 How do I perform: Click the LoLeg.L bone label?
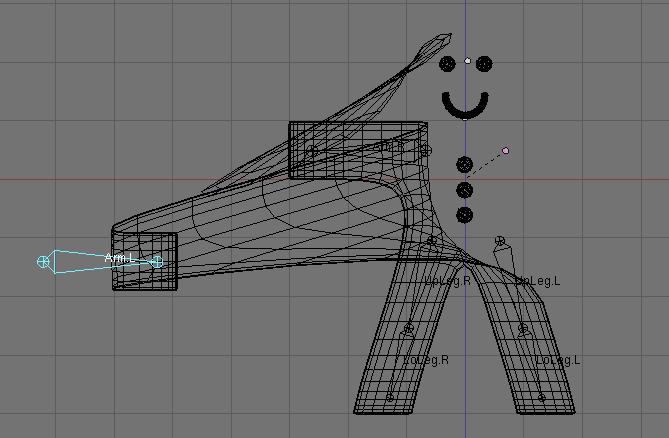pyautogui.click(x=558, y=360)
